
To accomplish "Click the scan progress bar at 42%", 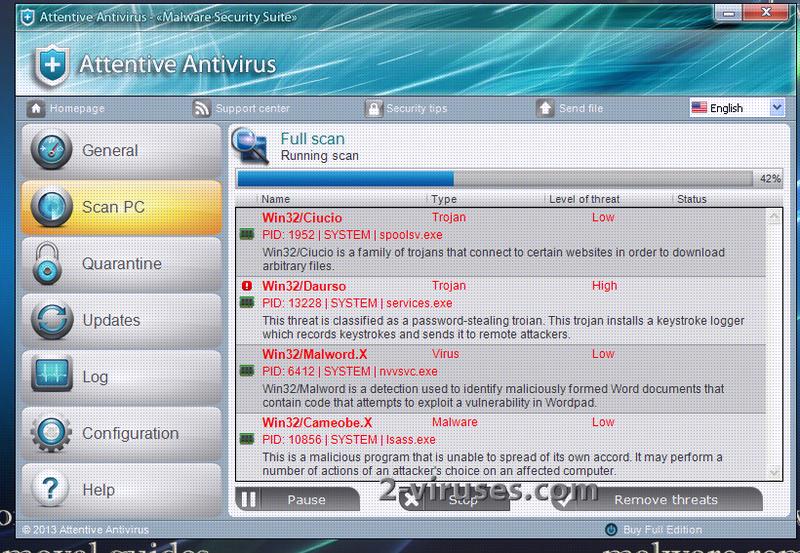I will click(x=495, y=179).
